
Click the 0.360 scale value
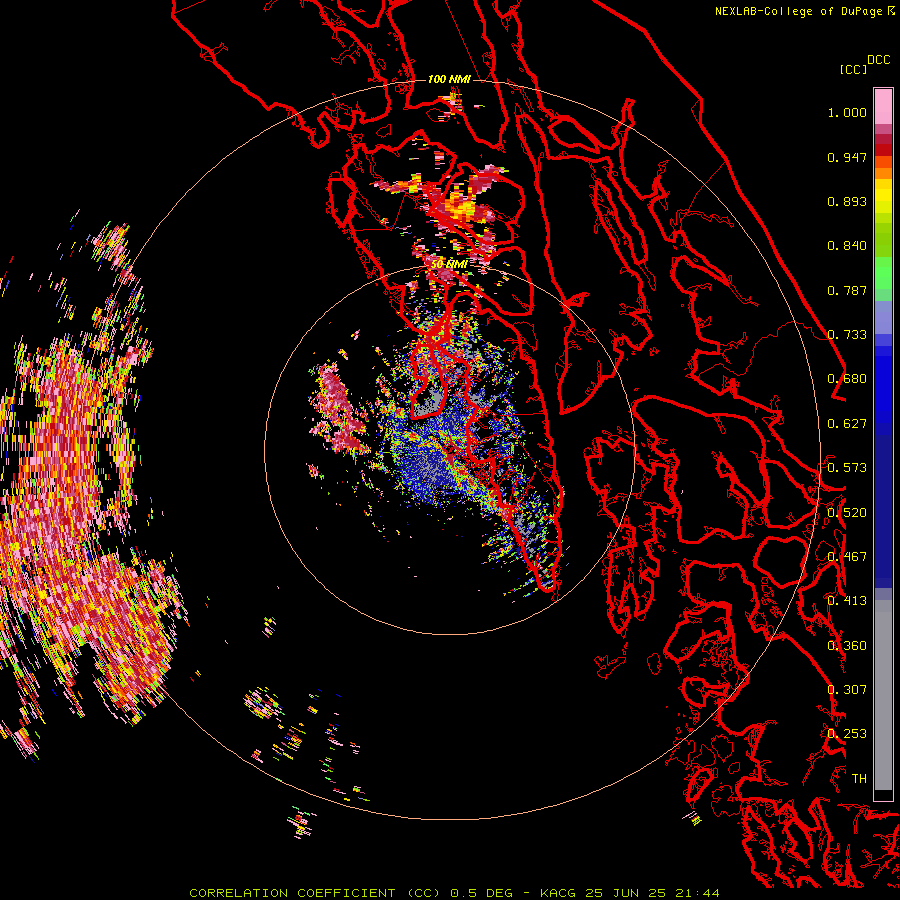[x=847, y=646]
